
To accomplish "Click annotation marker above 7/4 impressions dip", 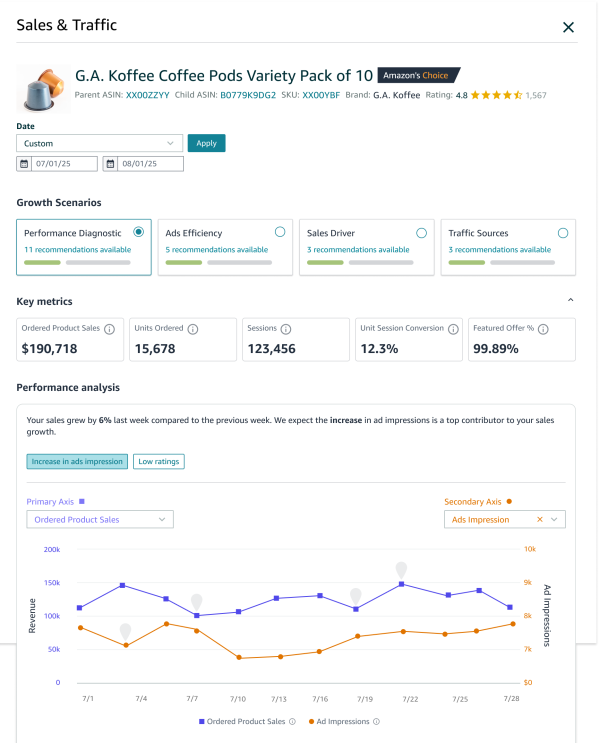I will pyautogui.click(x=126, y=631).
